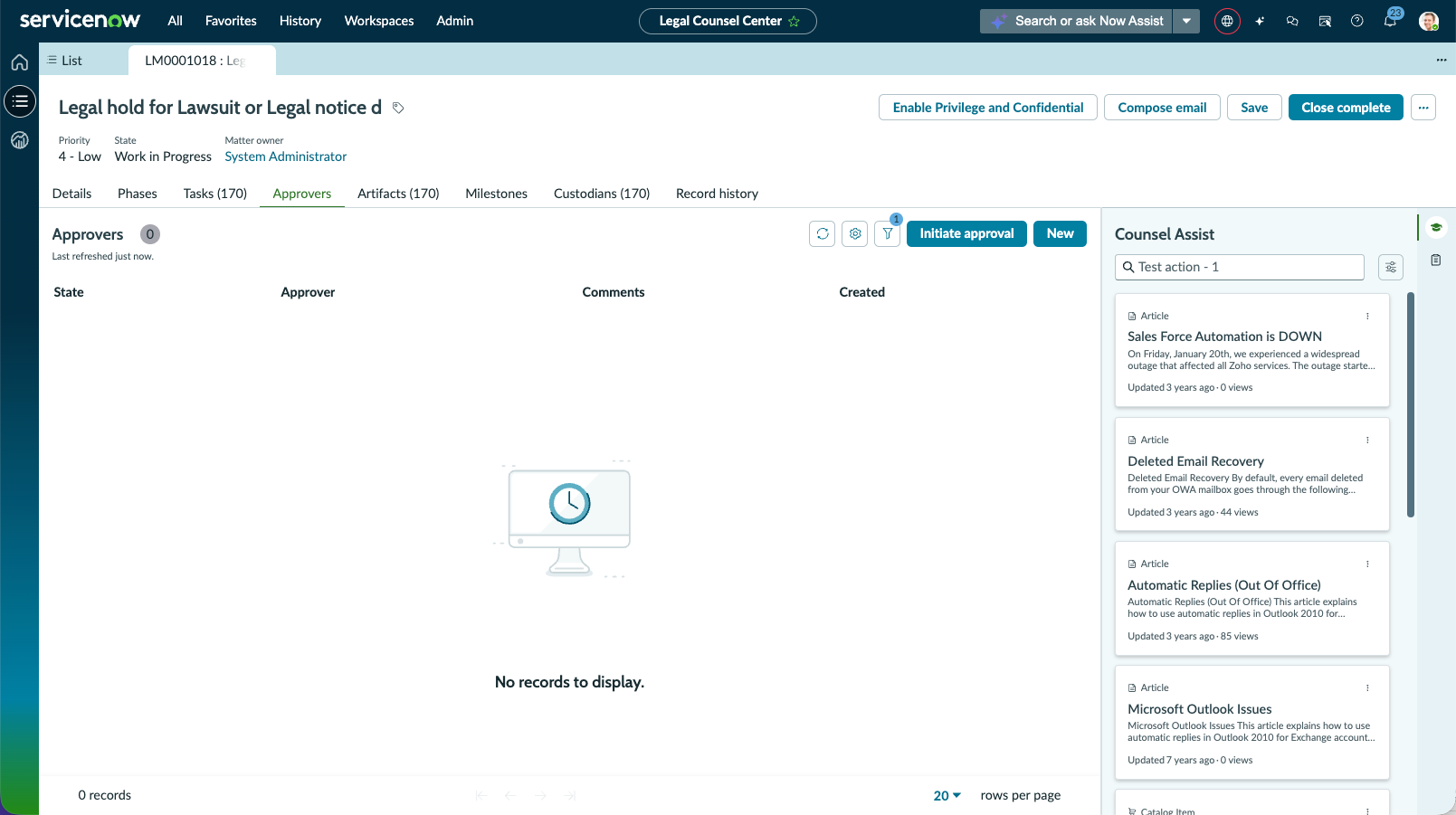The width and height of the screenshot is (1456, 815).
Task: Click Enable Privilege and Confidential button
Action: tap(988, 108)
